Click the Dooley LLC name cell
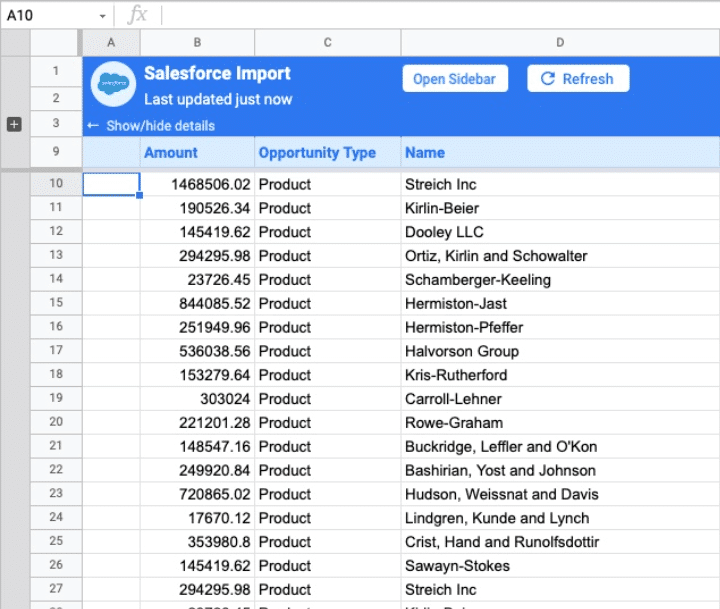 click(x=560, y=232)
